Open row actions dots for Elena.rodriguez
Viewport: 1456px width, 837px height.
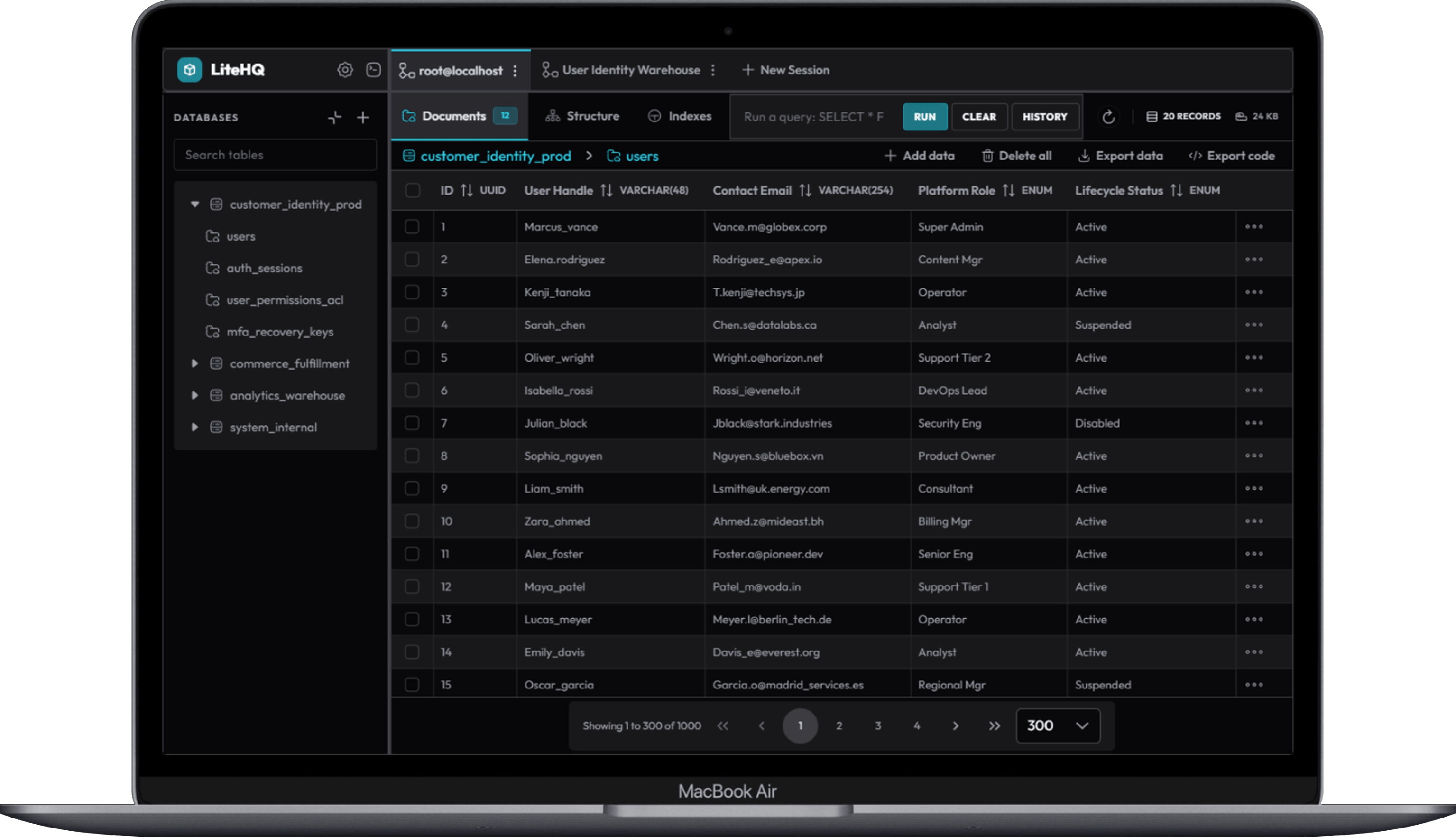[x=1254, y=259]
